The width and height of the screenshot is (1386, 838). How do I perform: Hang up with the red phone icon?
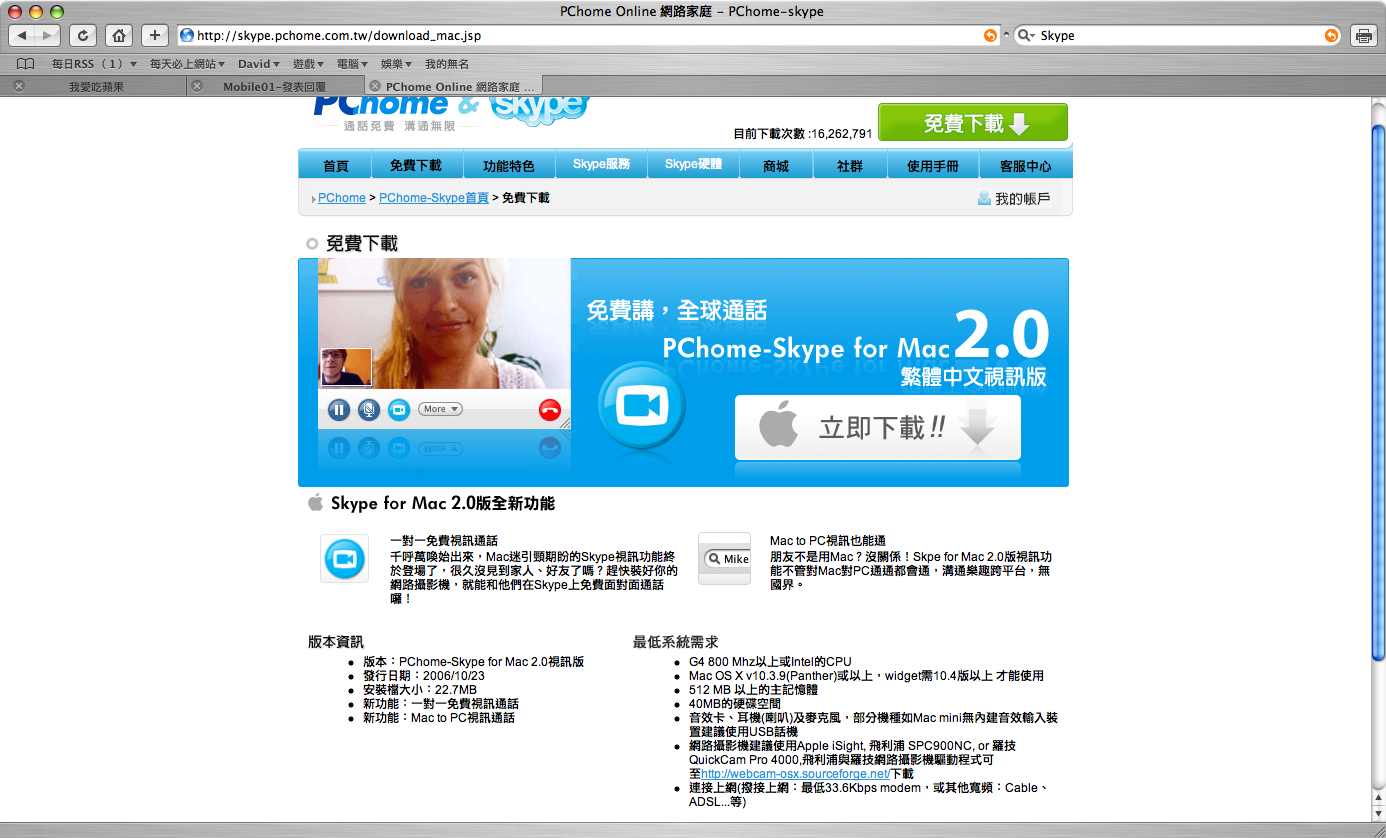click(x=550, y=409)
